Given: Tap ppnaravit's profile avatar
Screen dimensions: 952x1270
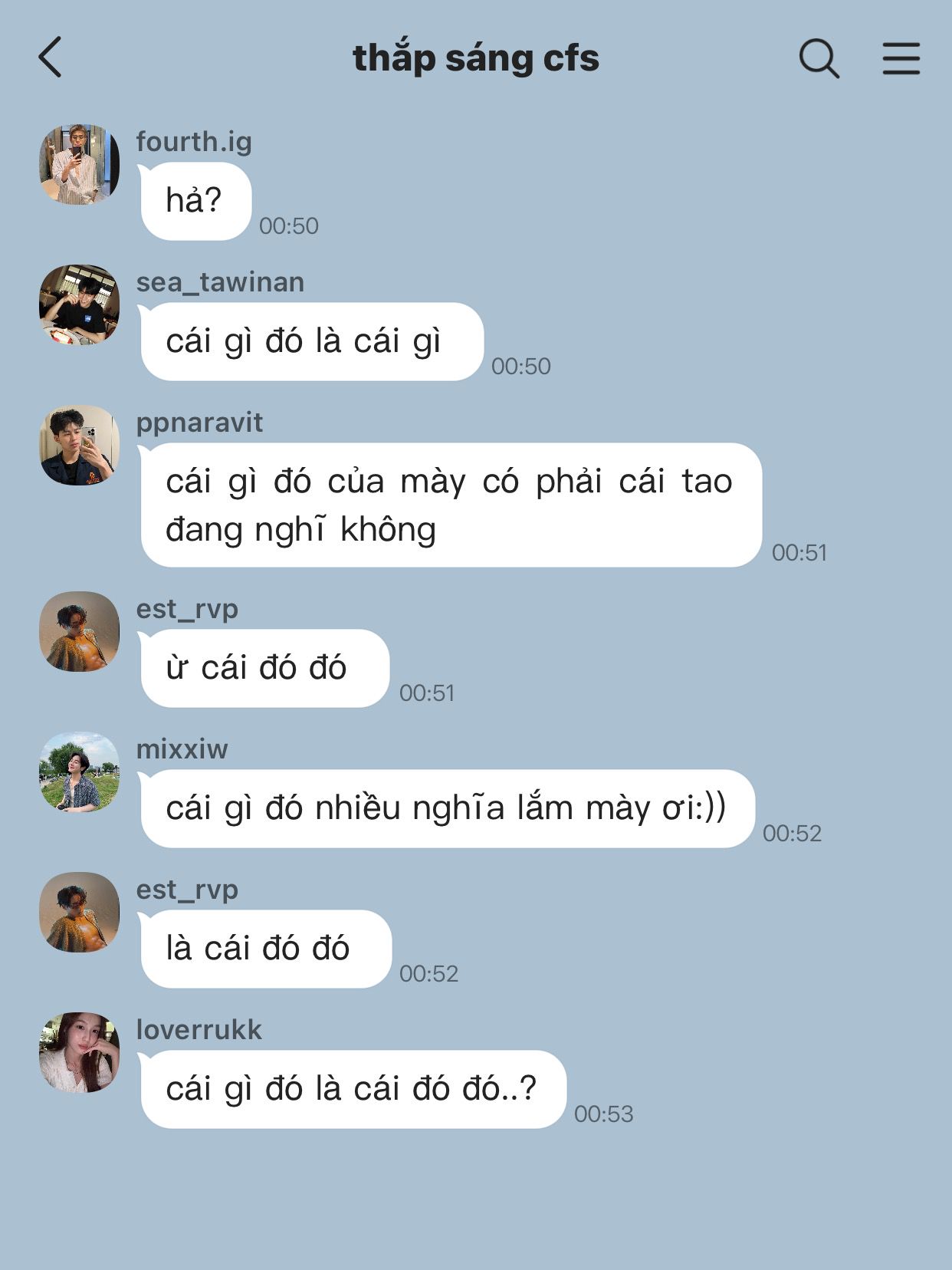Looking at the screenshot, I should [80, 445].
